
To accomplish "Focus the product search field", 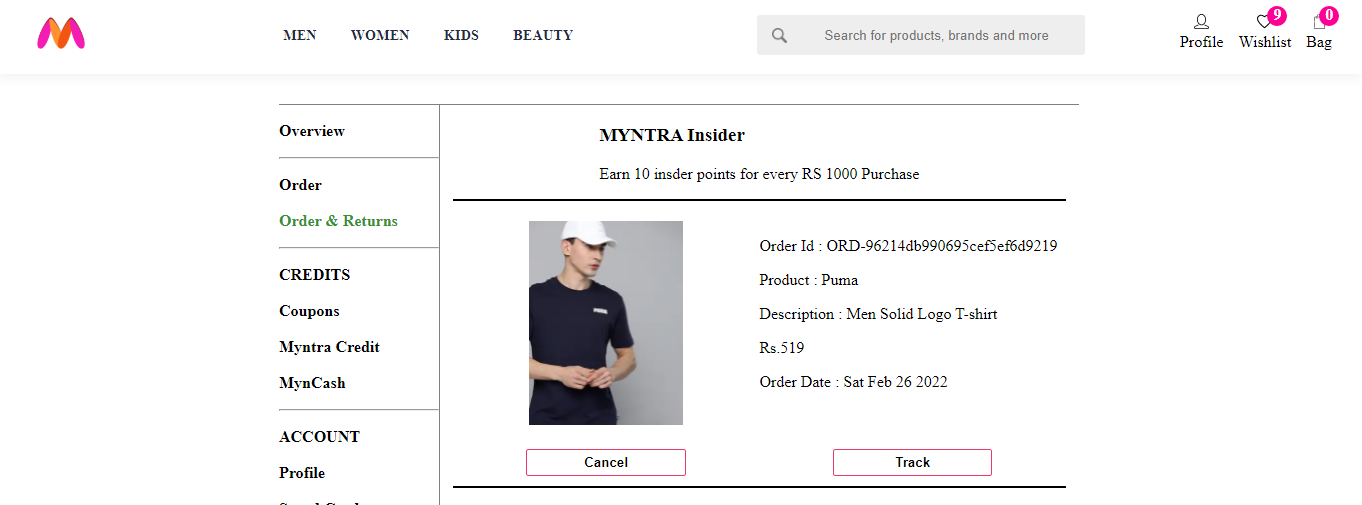I will coord(936,35).
